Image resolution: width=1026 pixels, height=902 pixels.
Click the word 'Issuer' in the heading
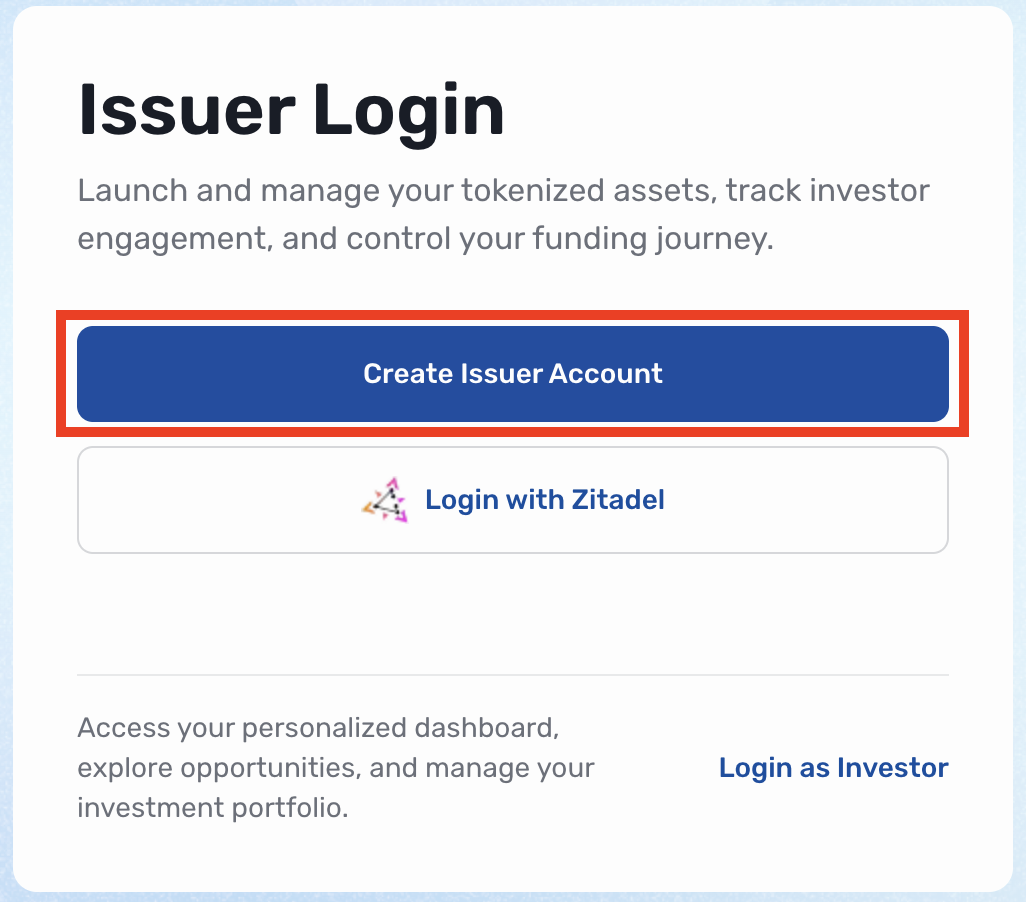pos(181,110)
